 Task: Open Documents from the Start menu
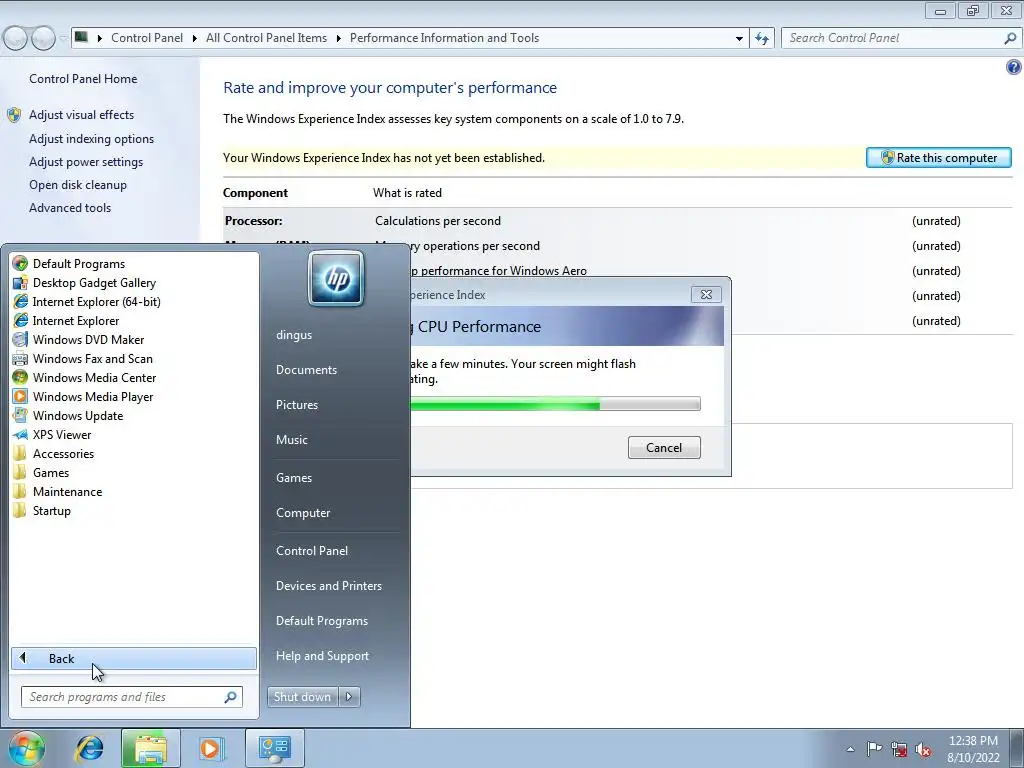click(x=306, y=370)
